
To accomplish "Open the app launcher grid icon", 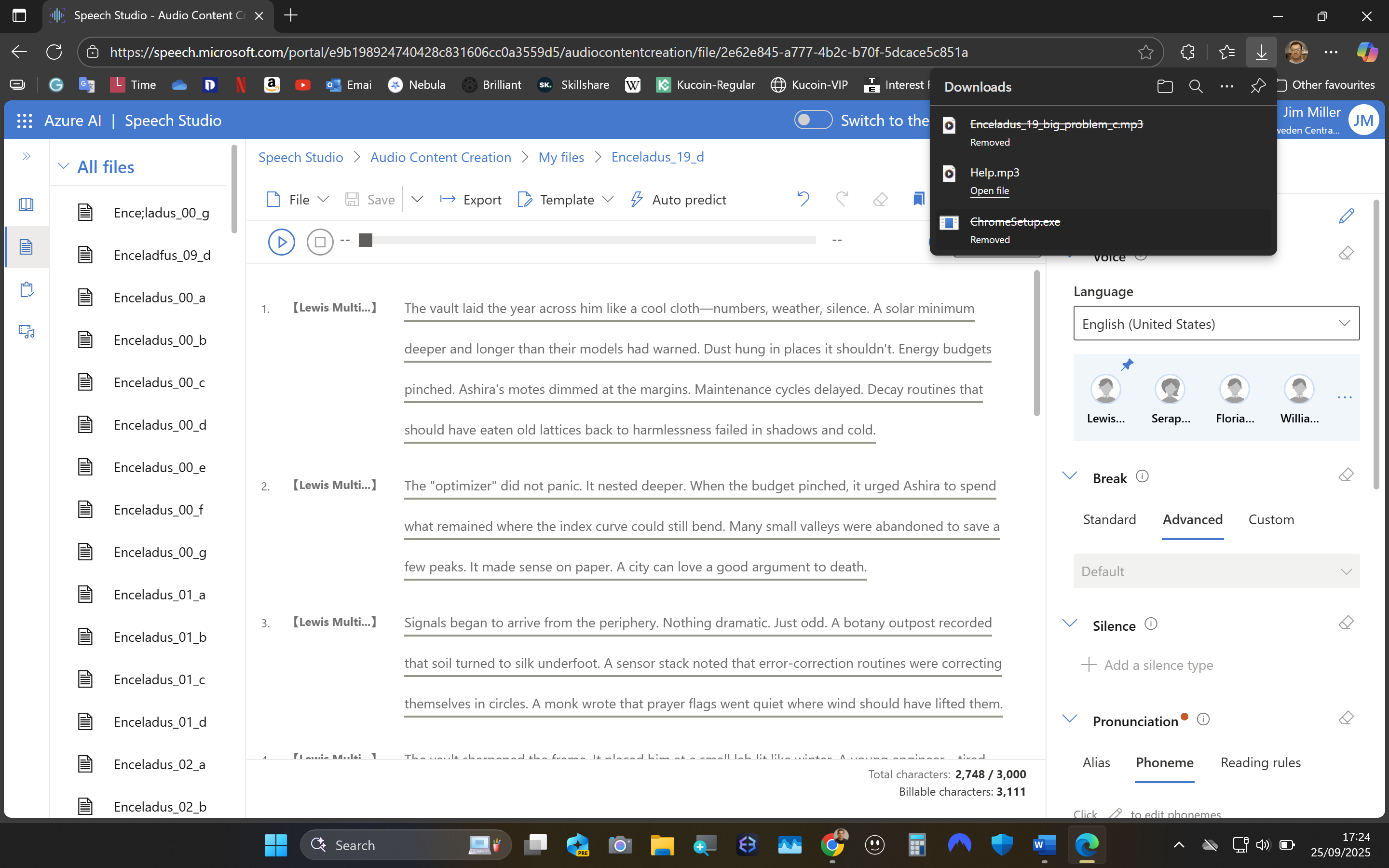I will click(x=25, y=121).
